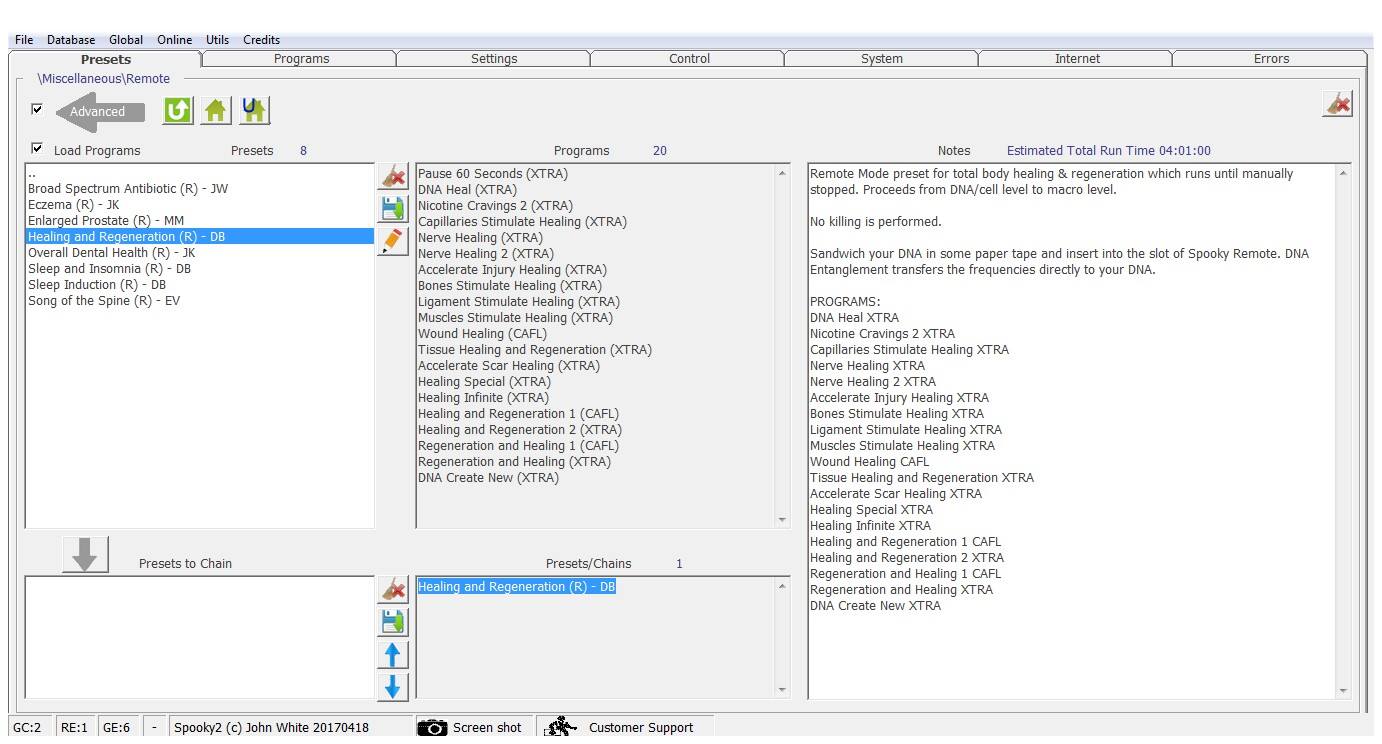
Task: Select Eczema (R) - JK preset
Action: point(199,205)
